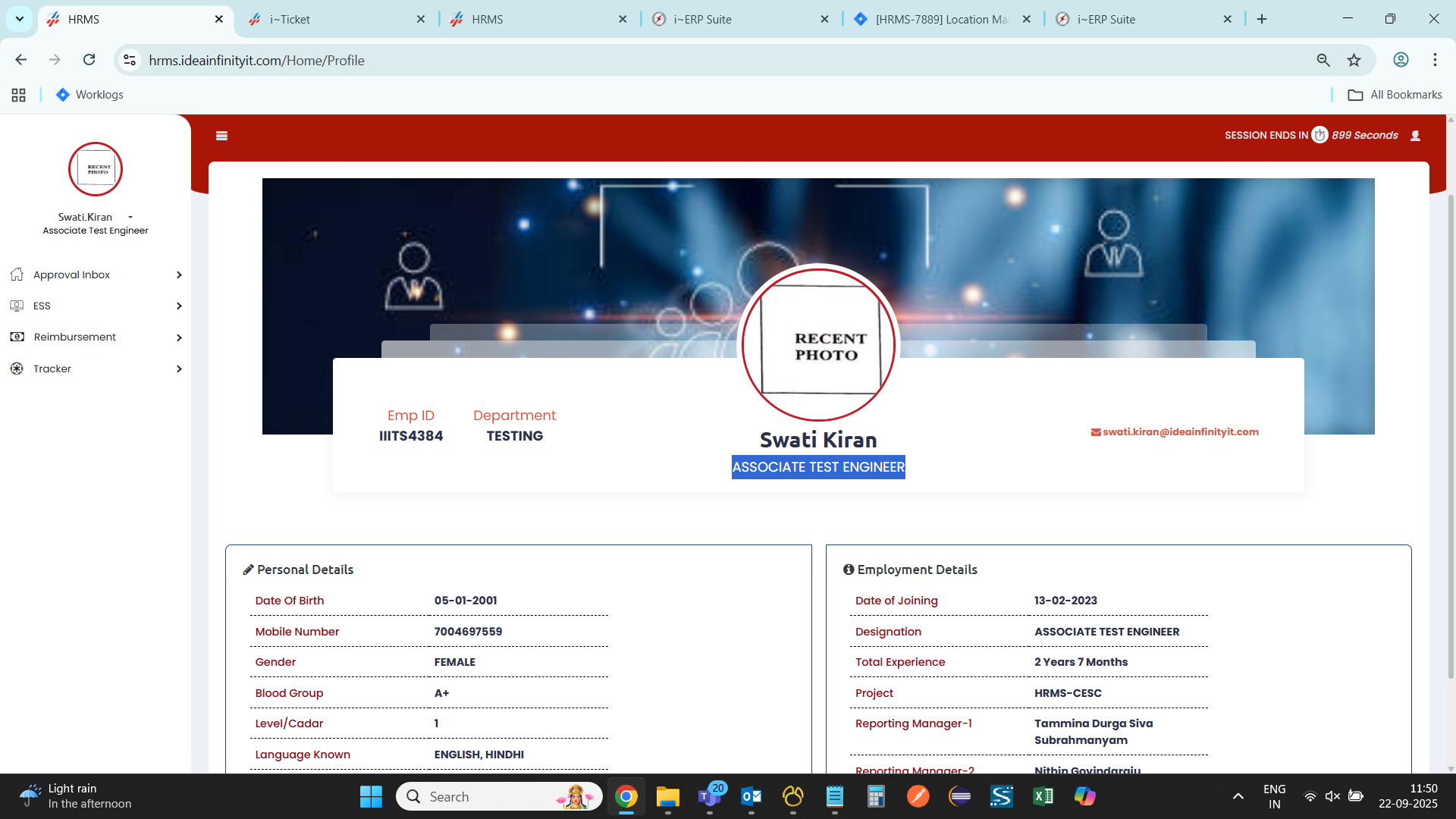Open the Worklogs bookmark

89,95
